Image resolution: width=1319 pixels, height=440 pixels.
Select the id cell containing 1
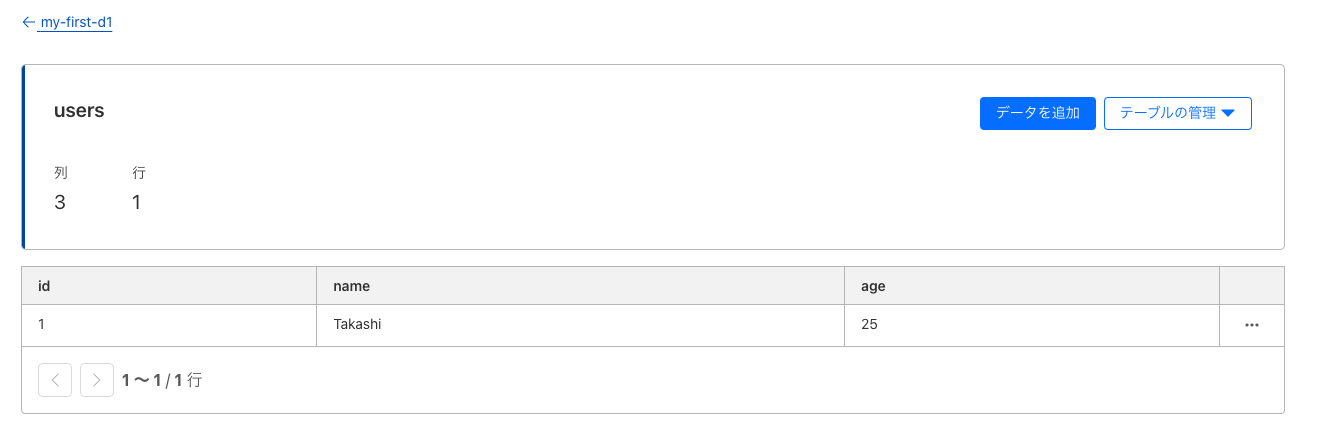pos(169,325)
